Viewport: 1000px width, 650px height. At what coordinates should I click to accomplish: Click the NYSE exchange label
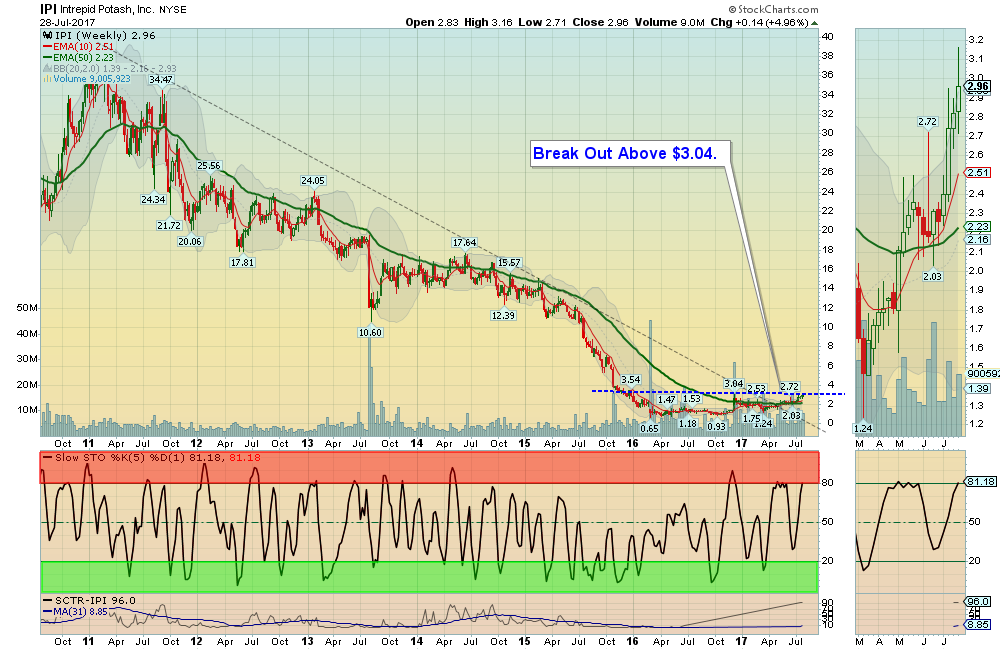point(173,10)
